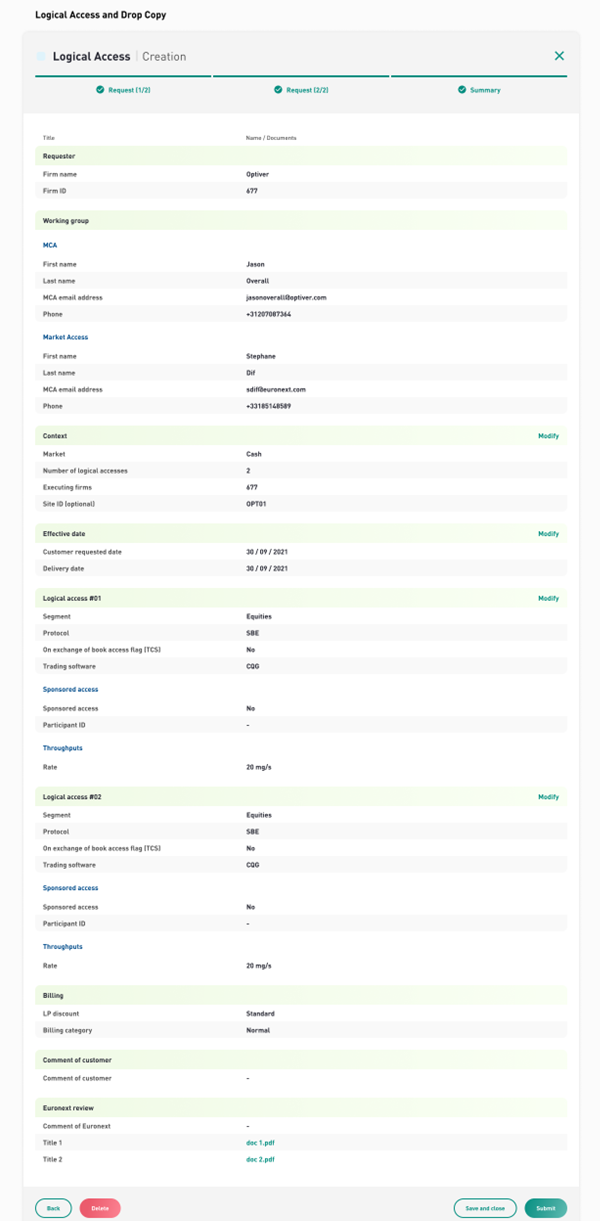The width and height of the screenshot is (600, 1221).
Task: Select the firm name value Optiver
Action: coord(258,174)
